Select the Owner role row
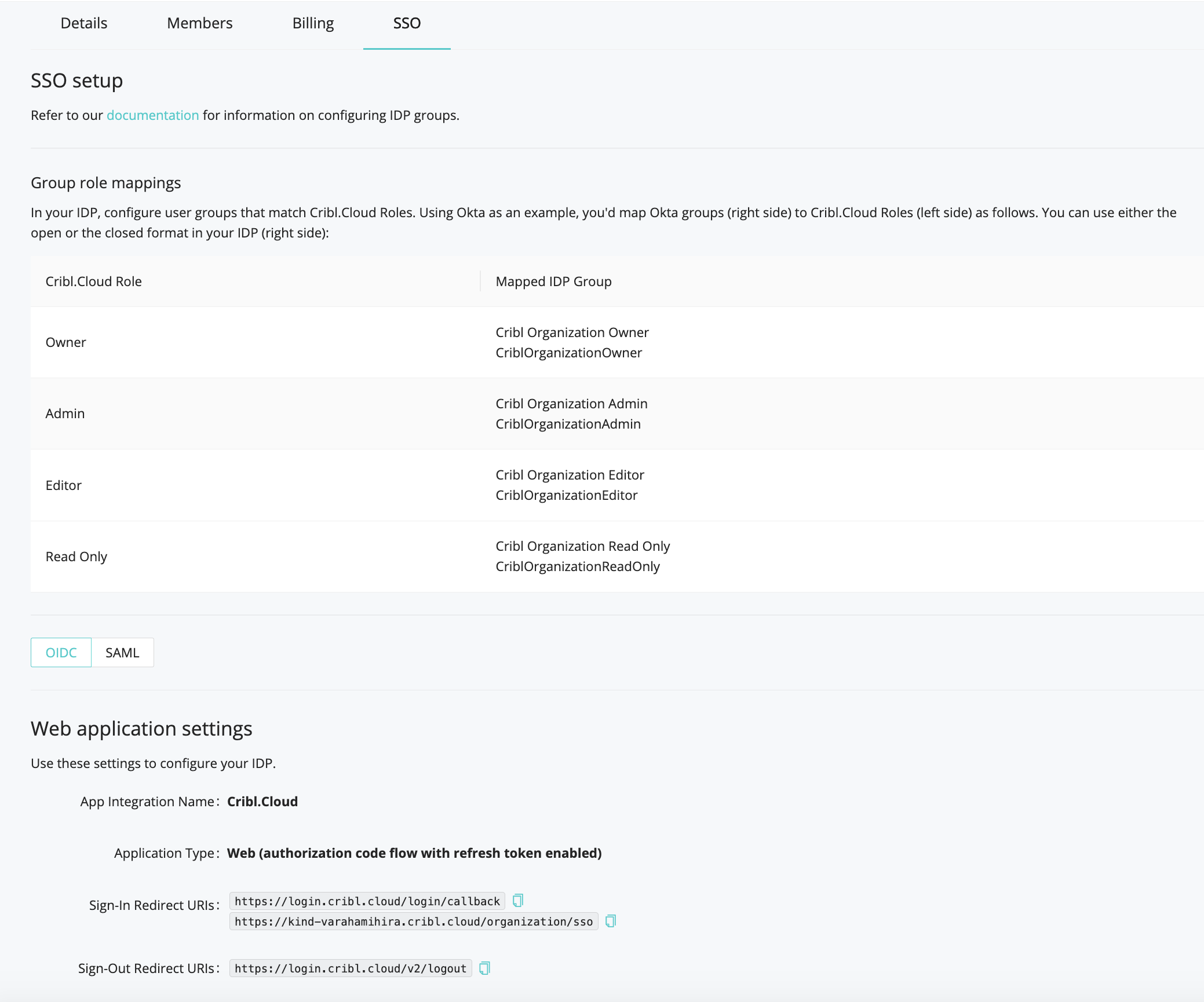1204x1002 pixels. (65, 342)
